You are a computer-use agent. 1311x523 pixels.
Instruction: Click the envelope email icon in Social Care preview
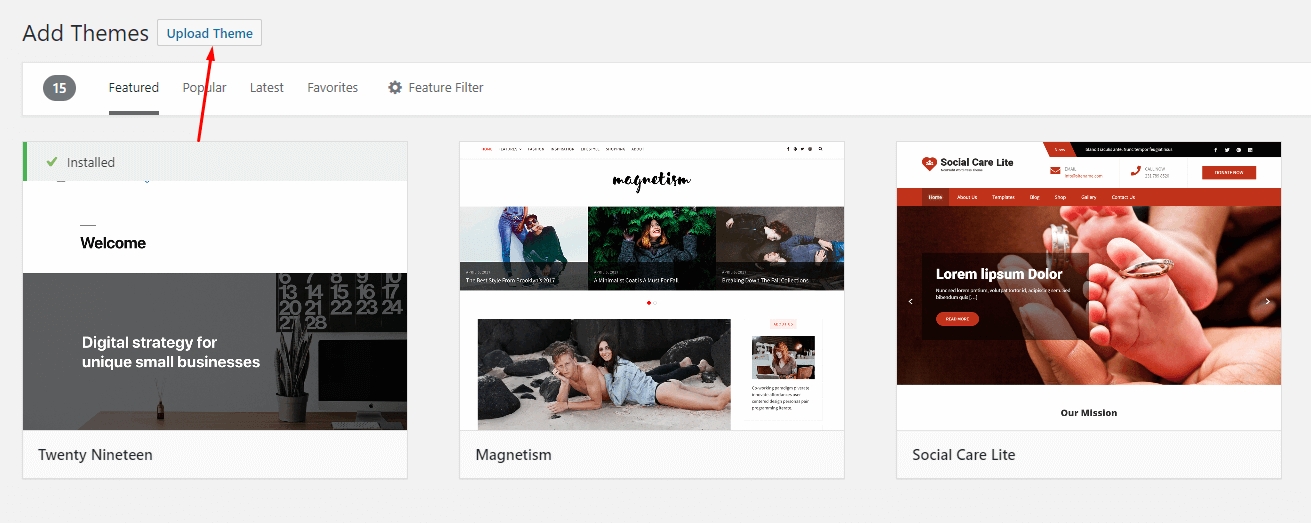[1054, 171]
